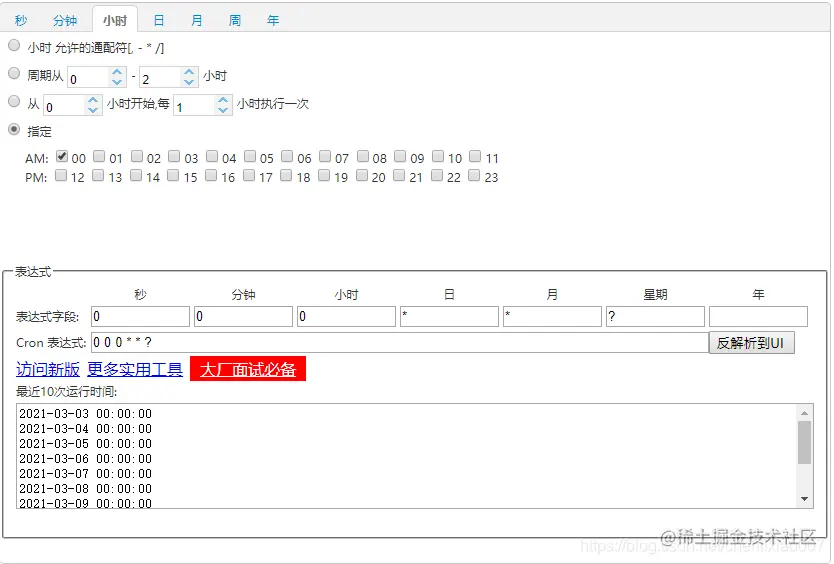
Task: Check the 09 hour checkbox
Action: [x=399, y=156]
